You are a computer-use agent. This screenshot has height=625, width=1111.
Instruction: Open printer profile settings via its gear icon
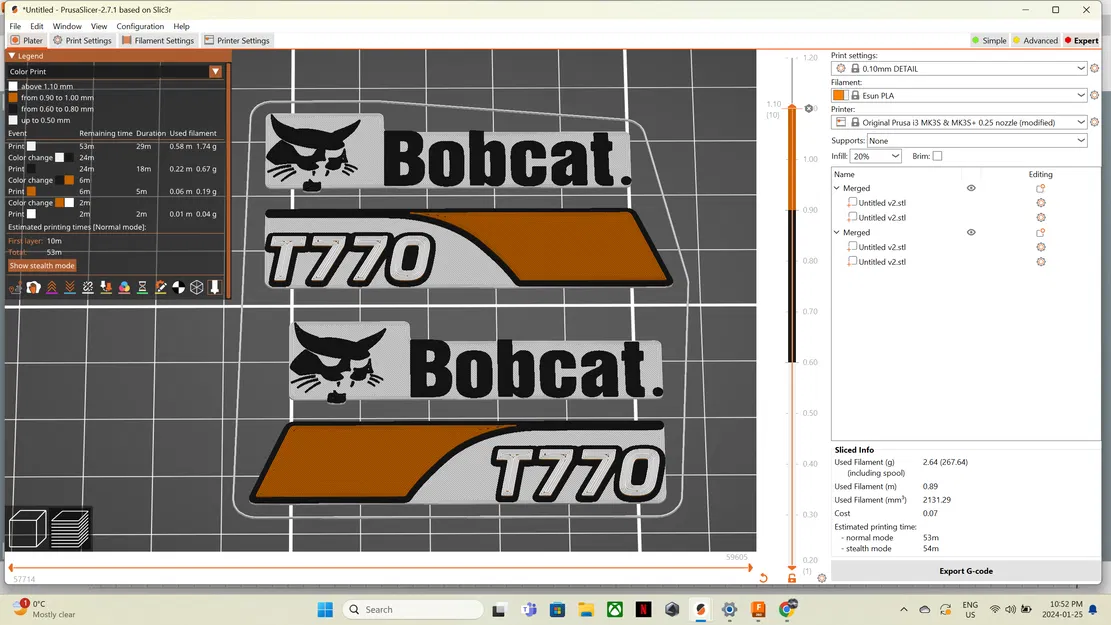pos(1095,121)
